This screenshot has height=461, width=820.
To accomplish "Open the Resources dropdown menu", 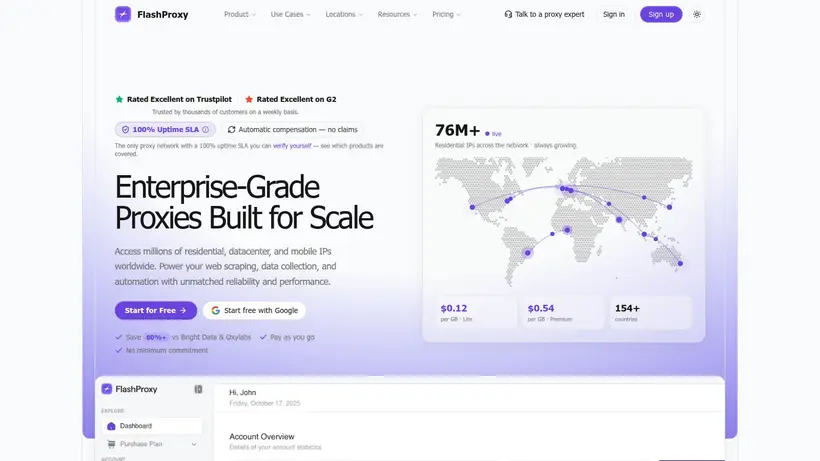I will [x=397, y=15].
